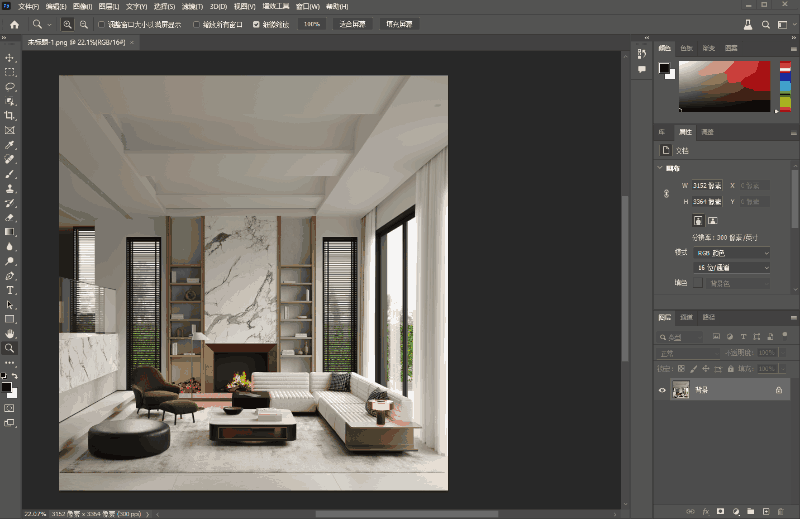Screen dimensions: 800x519
Task: Select the Move tool
Action: (10, 58)
